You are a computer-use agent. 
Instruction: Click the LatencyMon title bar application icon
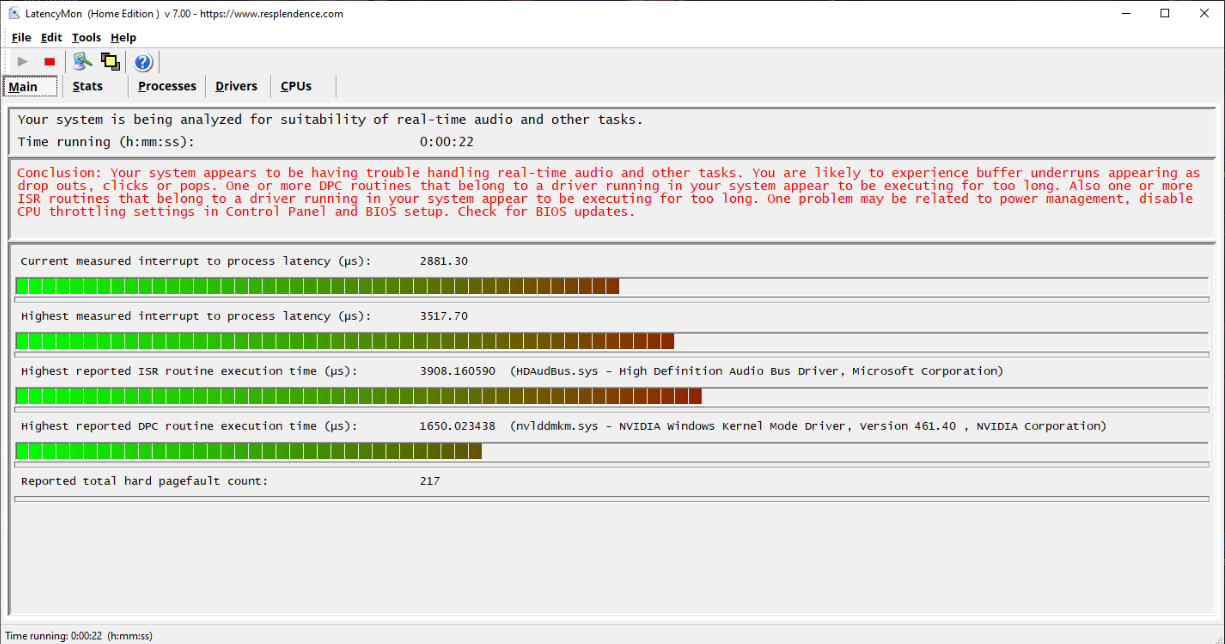tap(15, 13)
